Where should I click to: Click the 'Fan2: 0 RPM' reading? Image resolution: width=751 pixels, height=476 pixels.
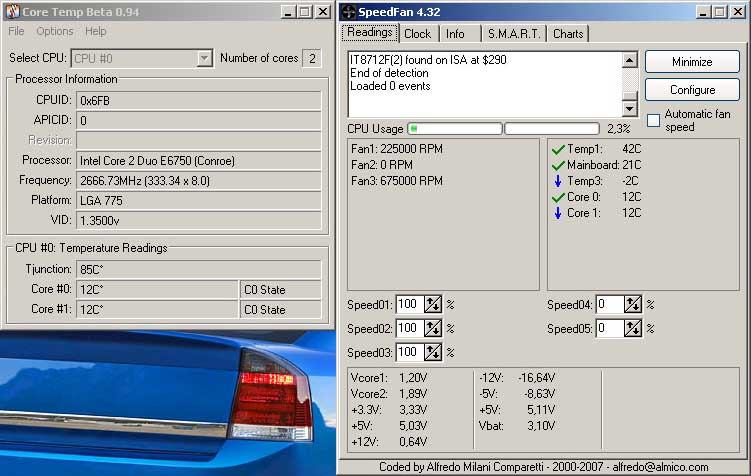tap(382, 165)
